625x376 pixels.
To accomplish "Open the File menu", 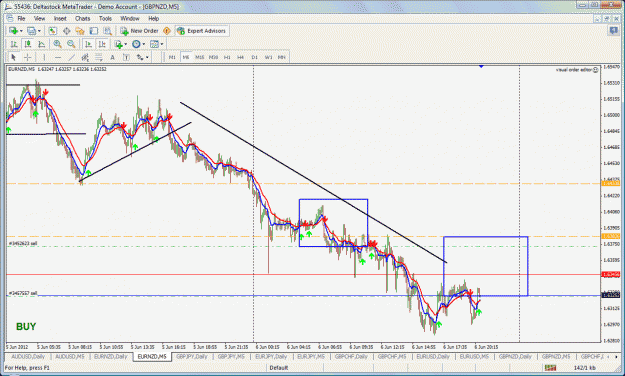I will (21, 18).
